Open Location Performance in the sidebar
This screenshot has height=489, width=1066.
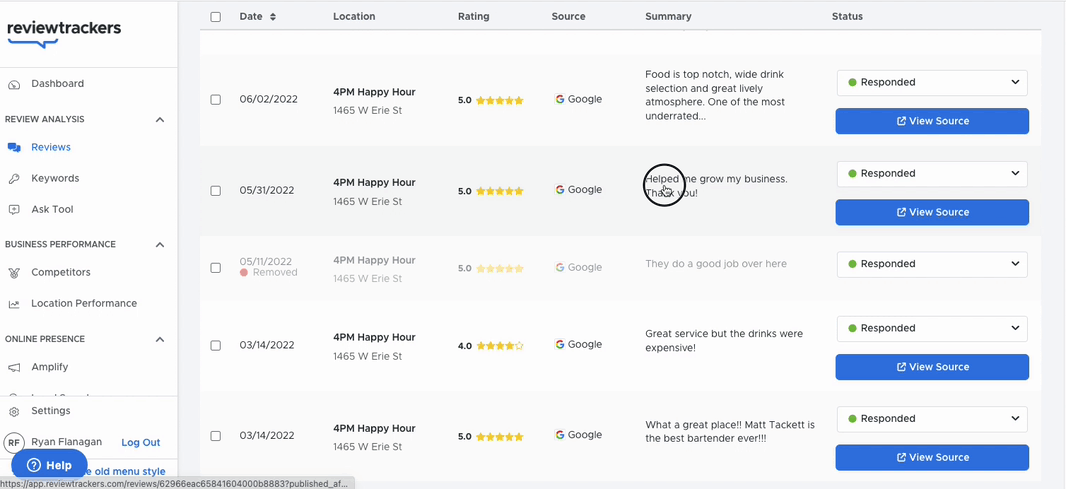[84, 303]
